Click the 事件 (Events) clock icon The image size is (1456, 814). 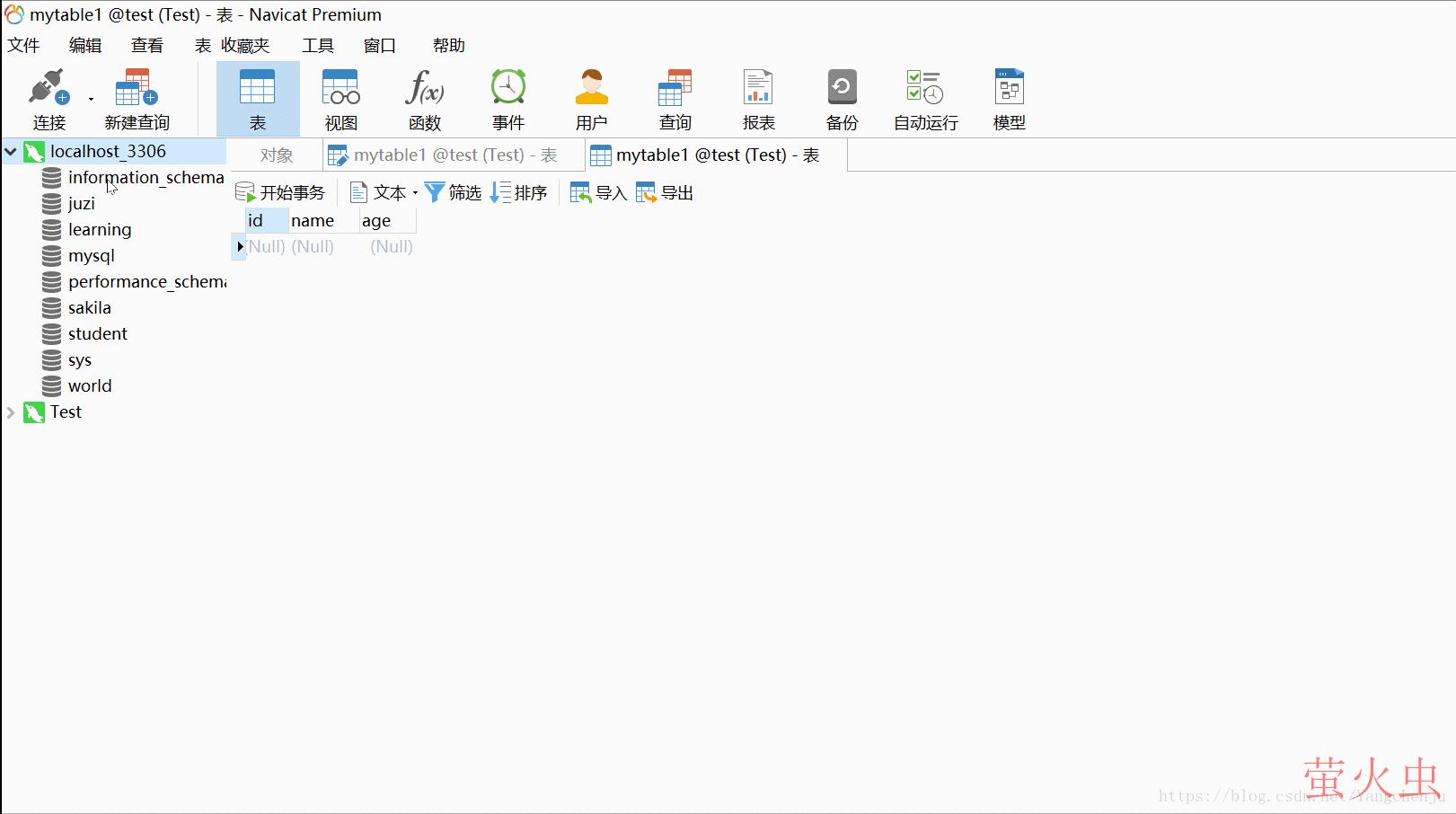point(508,97)
